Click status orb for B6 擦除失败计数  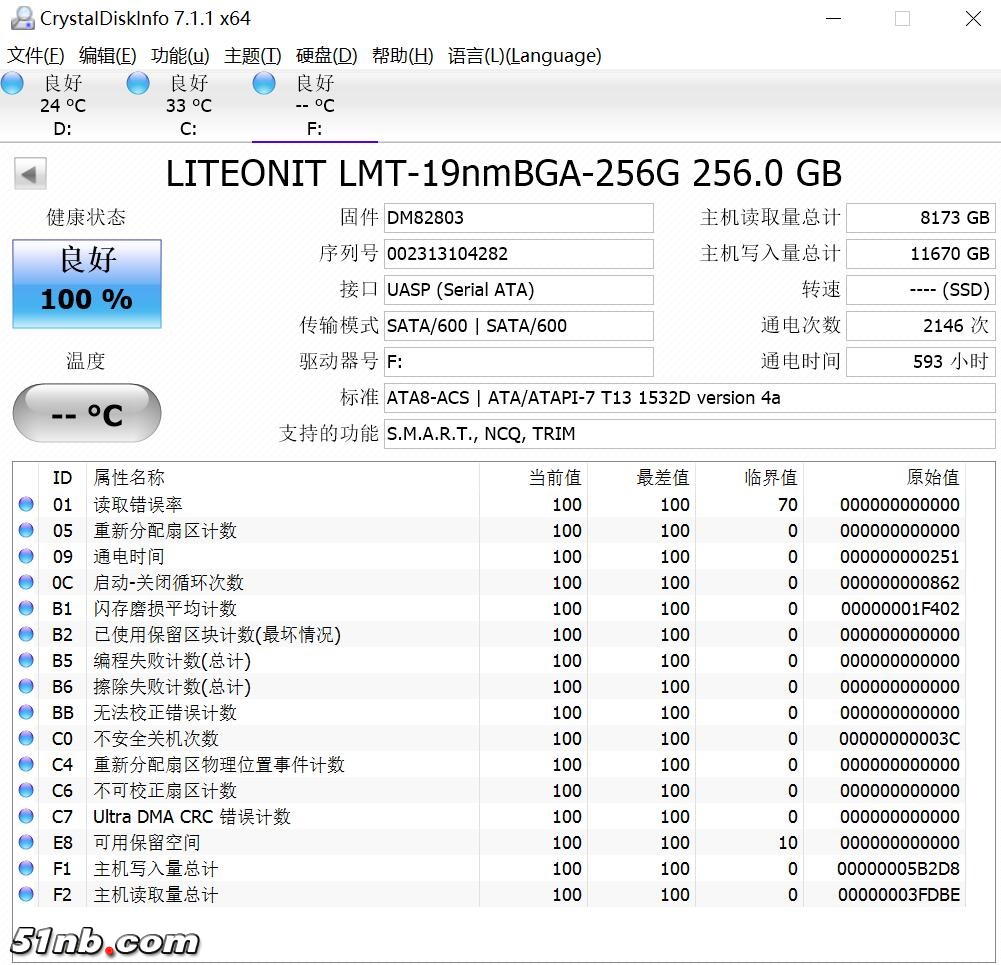tap(26, 686)
